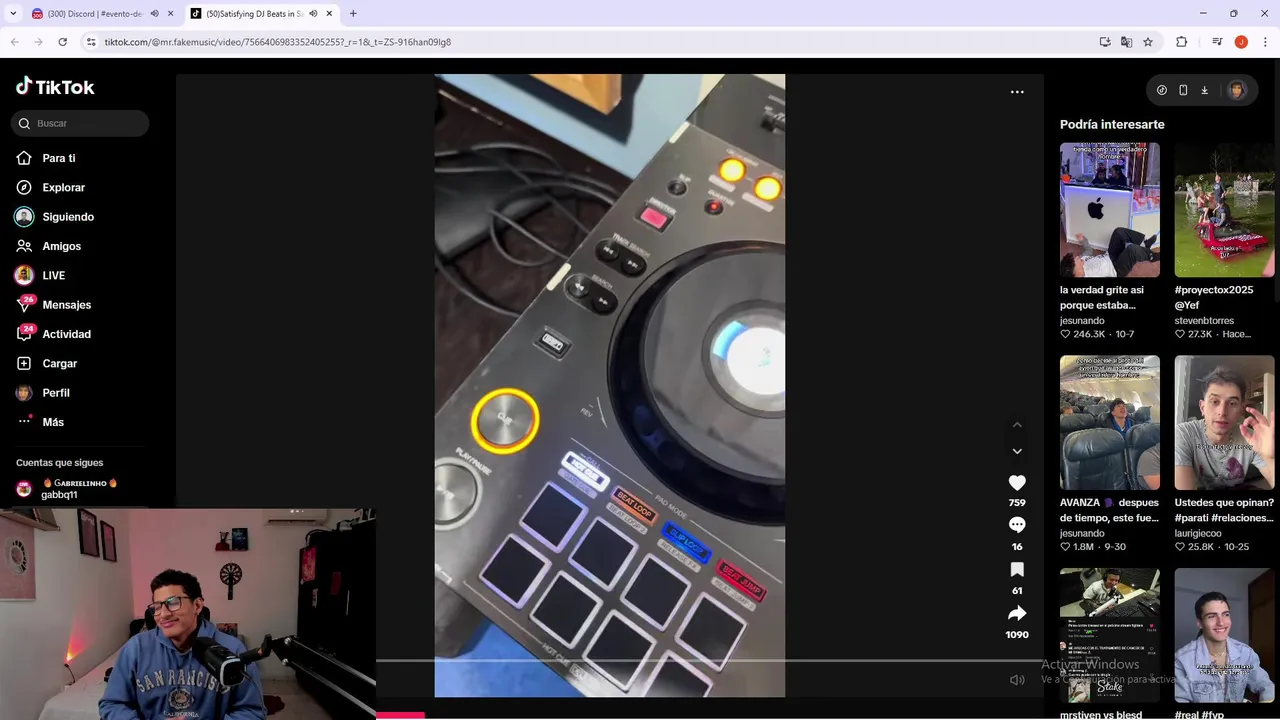Image resolution: width=1280 pixels, height=720 pixels.
Task: Open laurigiecoo author link
Action: click(1197, 534)
